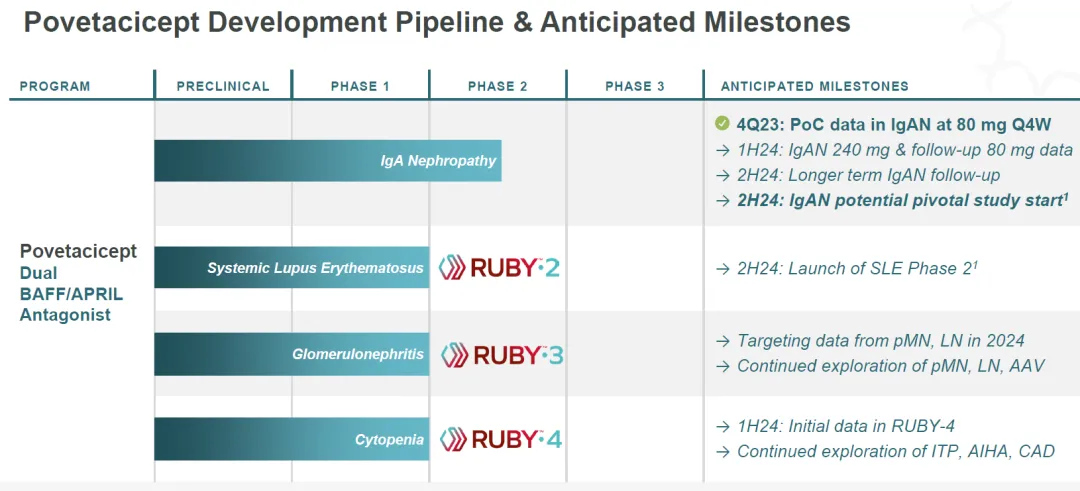Click the arrow before Initial data in RUBY-4
The width and height of the screenshot is (1080, 491).
(723, 425)
